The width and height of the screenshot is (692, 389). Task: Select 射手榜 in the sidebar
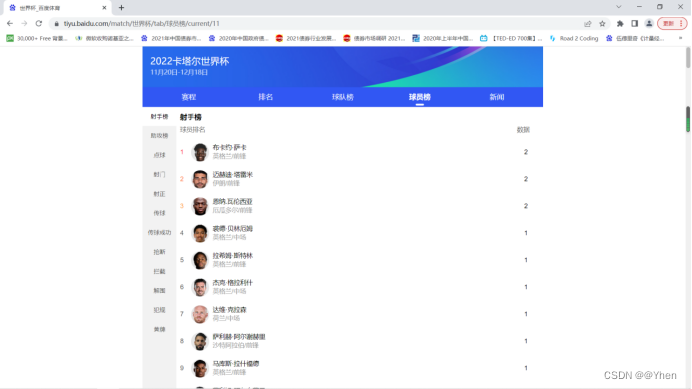tap(159, 117)
